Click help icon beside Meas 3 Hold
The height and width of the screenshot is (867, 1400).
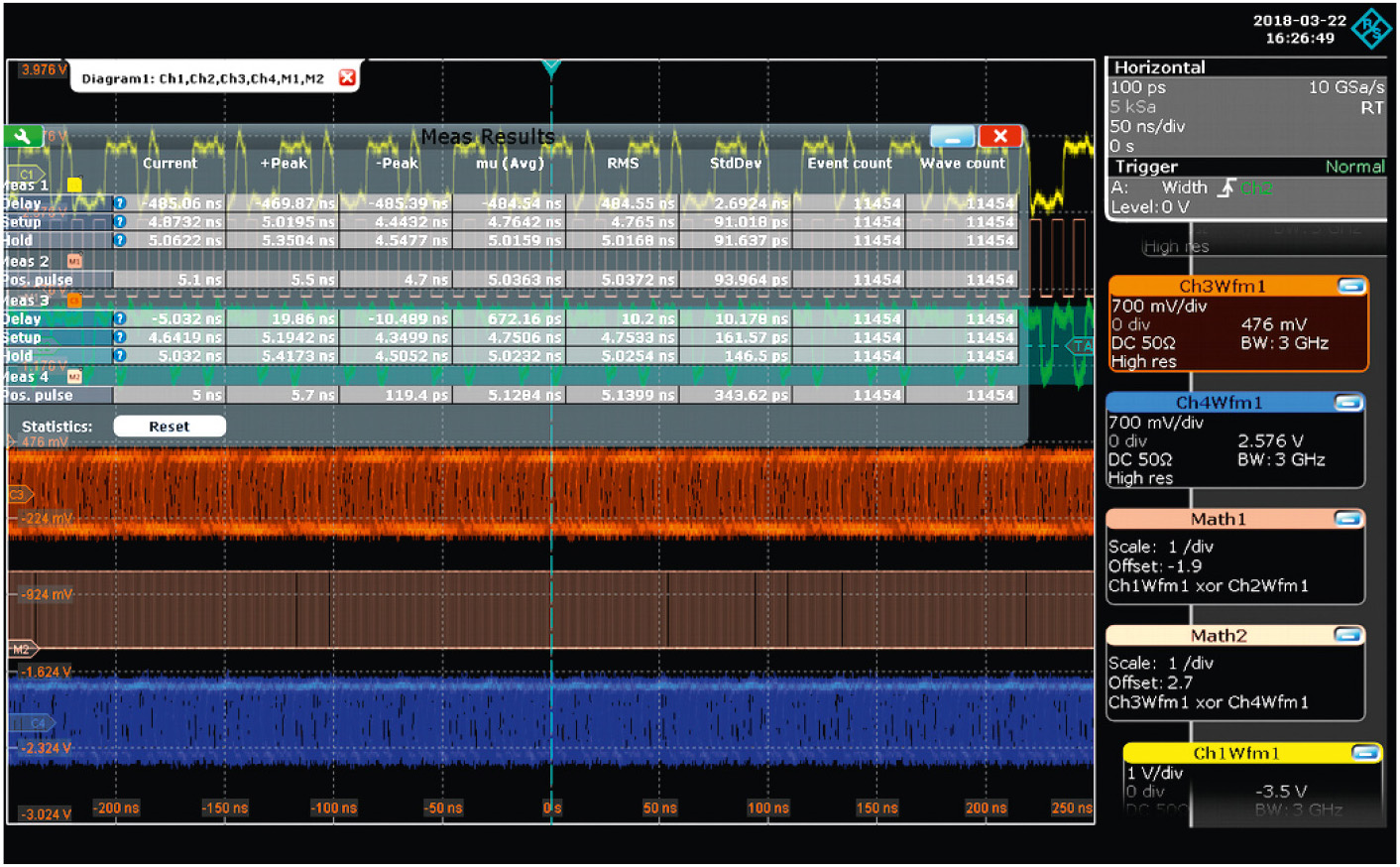(120, 355)
